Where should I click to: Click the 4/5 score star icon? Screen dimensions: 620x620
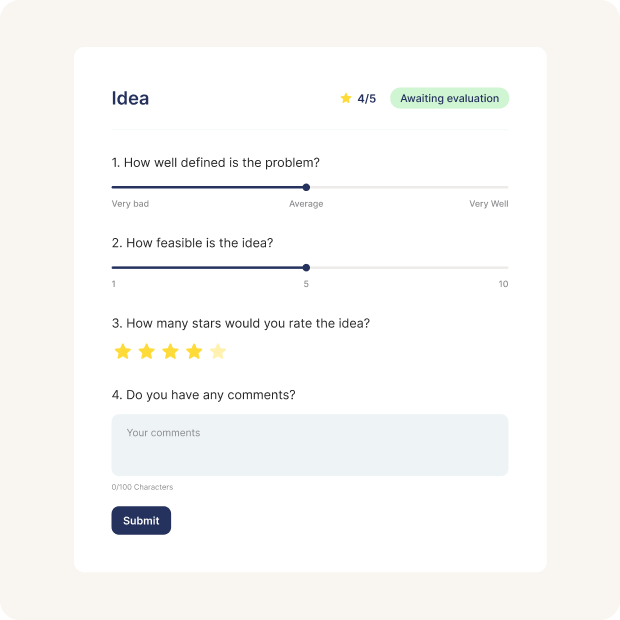[x=346, y=98]
